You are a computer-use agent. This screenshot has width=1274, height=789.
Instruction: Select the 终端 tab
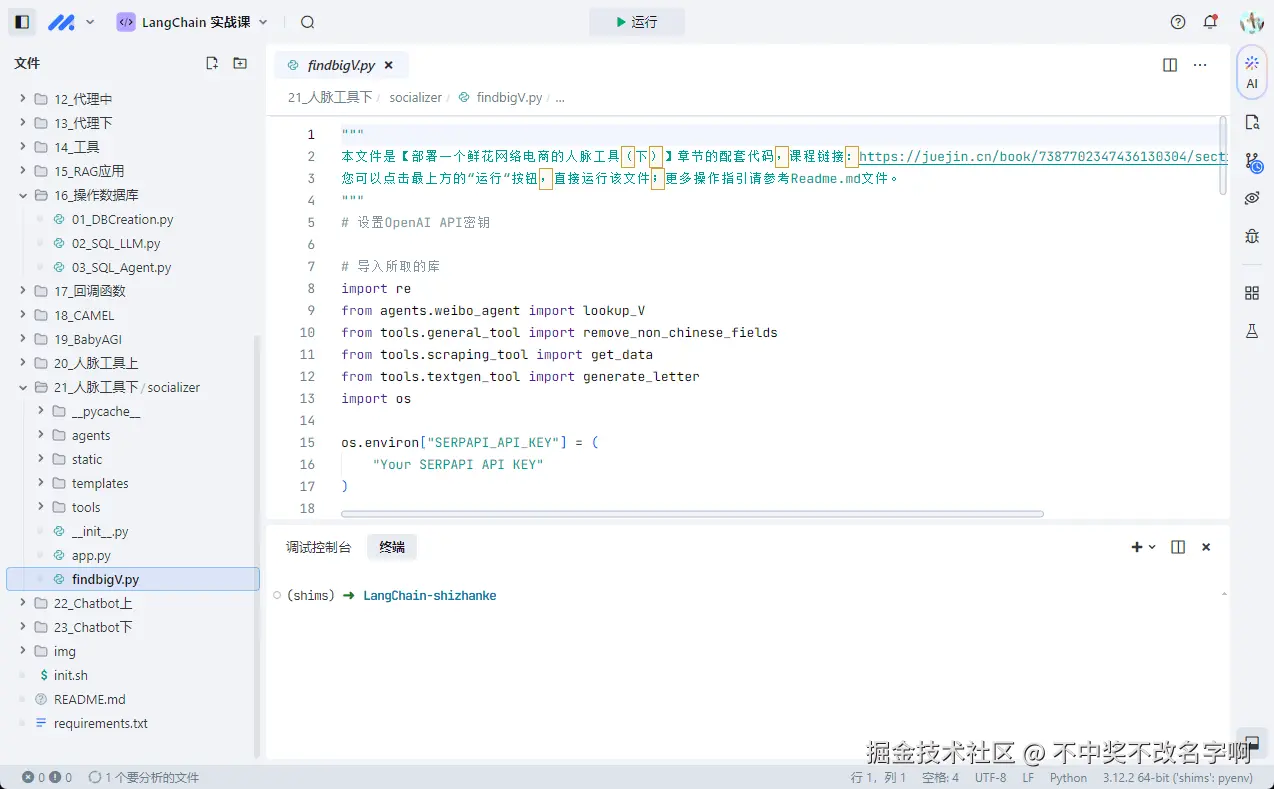click(x=391, y=547)
